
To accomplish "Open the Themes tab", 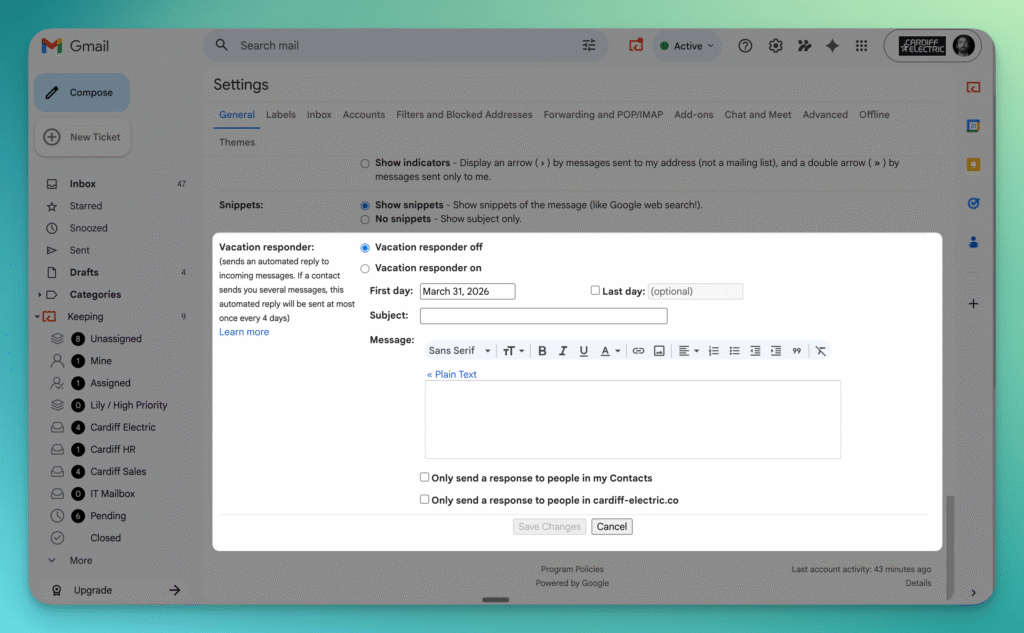I will point(237,142).
